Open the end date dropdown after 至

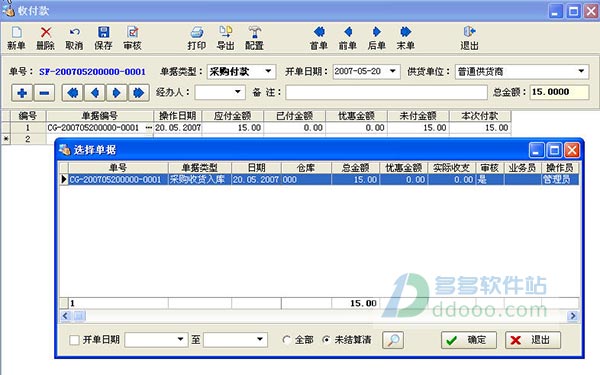(x=259, y=339)
